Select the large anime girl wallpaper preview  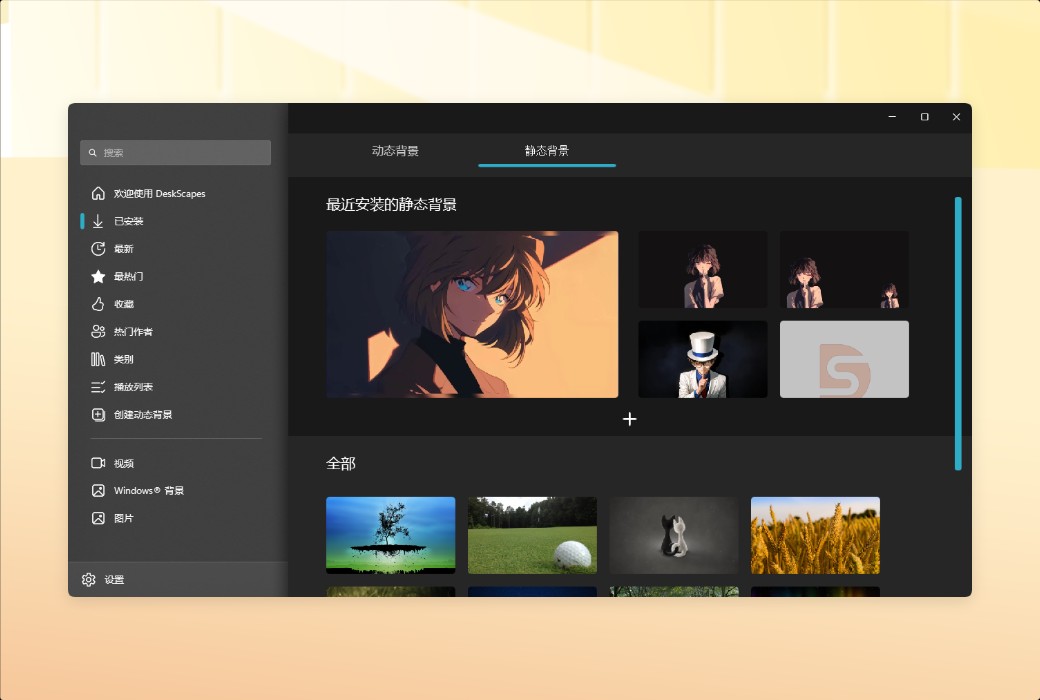pos(471,314)
